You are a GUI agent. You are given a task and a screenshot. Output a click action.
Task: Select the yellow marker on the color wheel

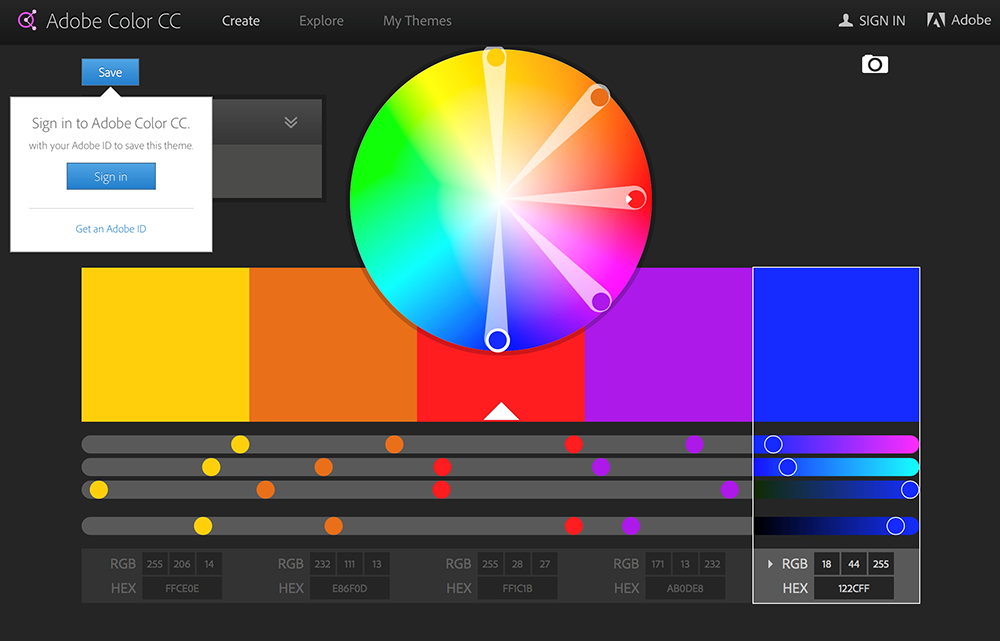click(495, 58)
